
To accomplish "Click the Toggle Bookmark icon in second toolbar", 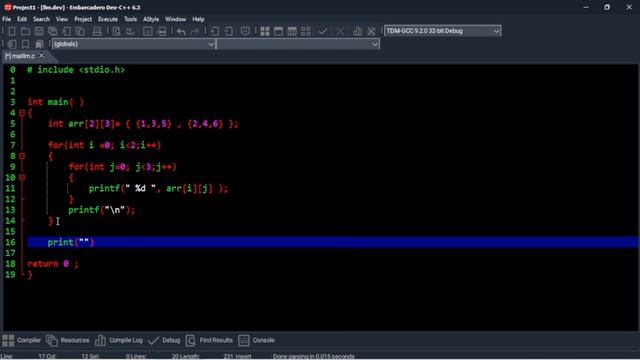I will click(x=26, y=44).
